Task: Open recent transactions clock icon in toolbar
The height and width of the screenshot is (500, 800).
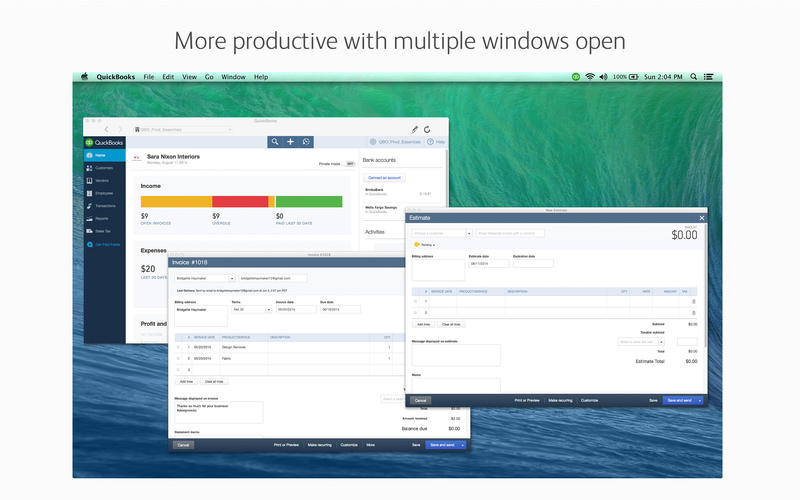Action: click(x=306, y=142)
